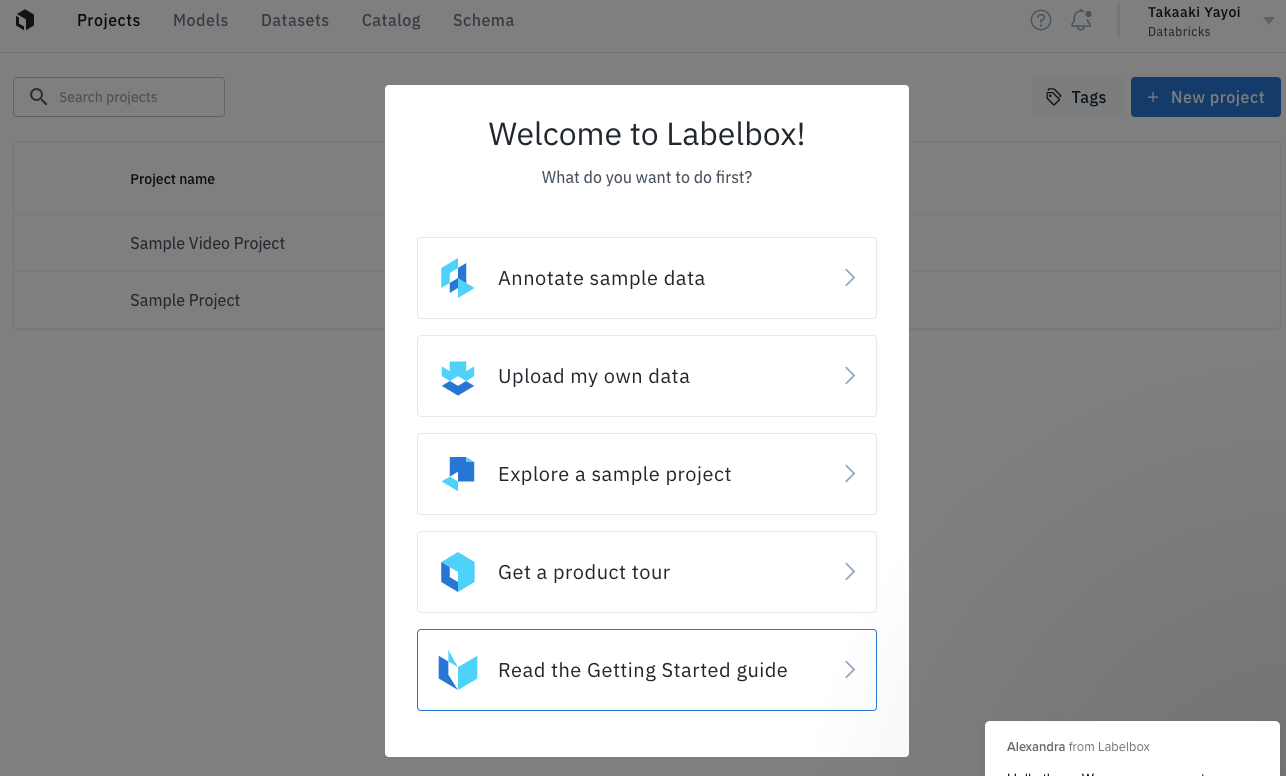1286x776 pixels.
Task: Open the help question mark icon
Action: pos(1041,20)
